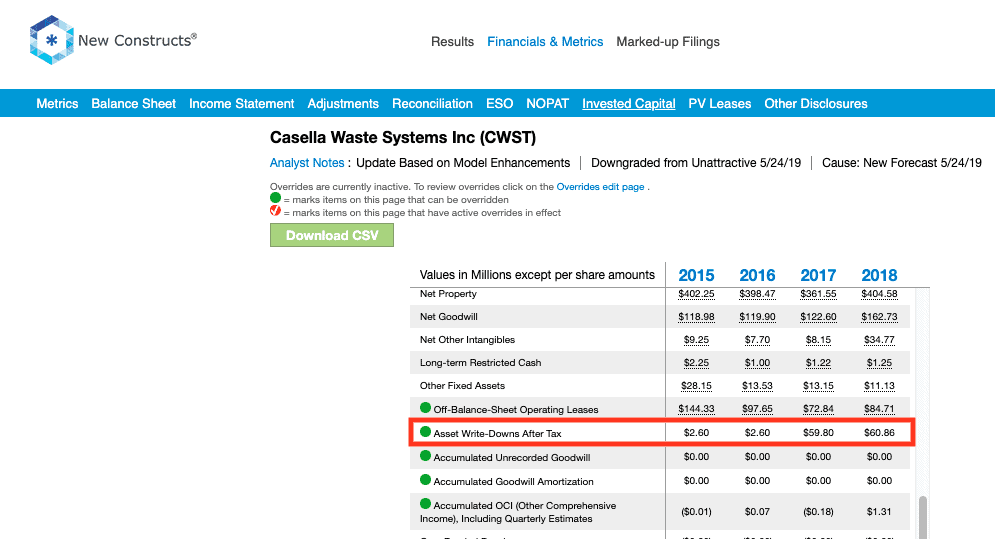Open the Overrides edit page link
This screenshot has height=539, width=995.
click(600, 187)
